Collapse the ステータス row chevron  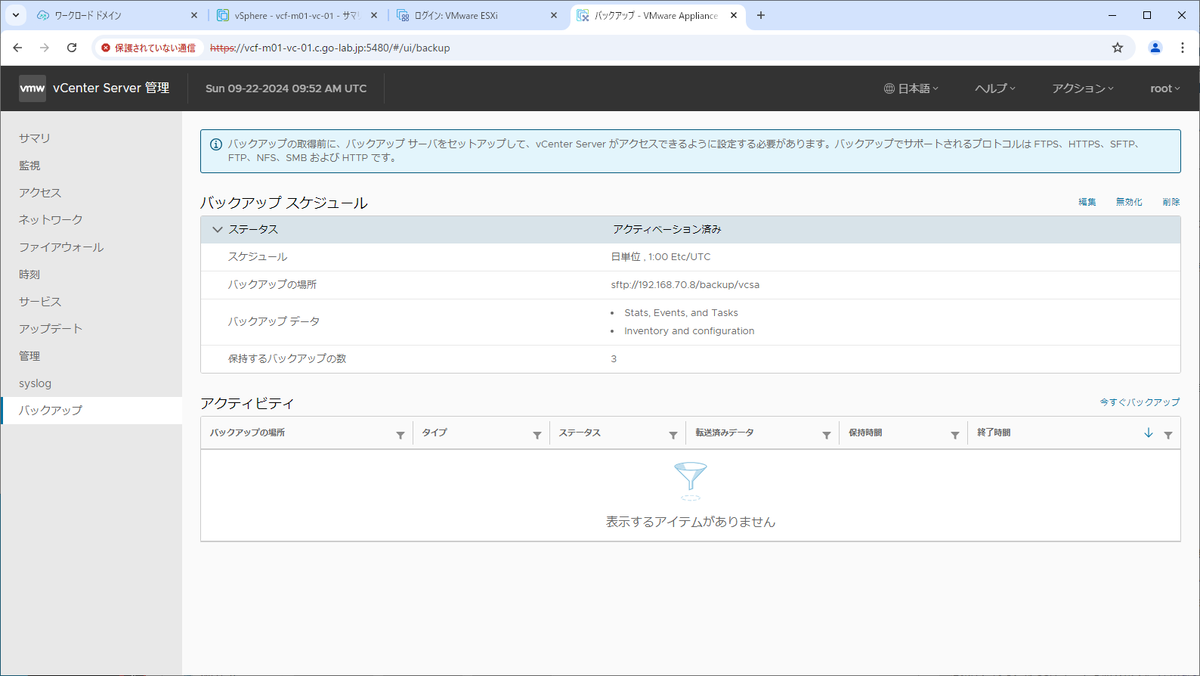pyautogui.click(x=217, y=229)
